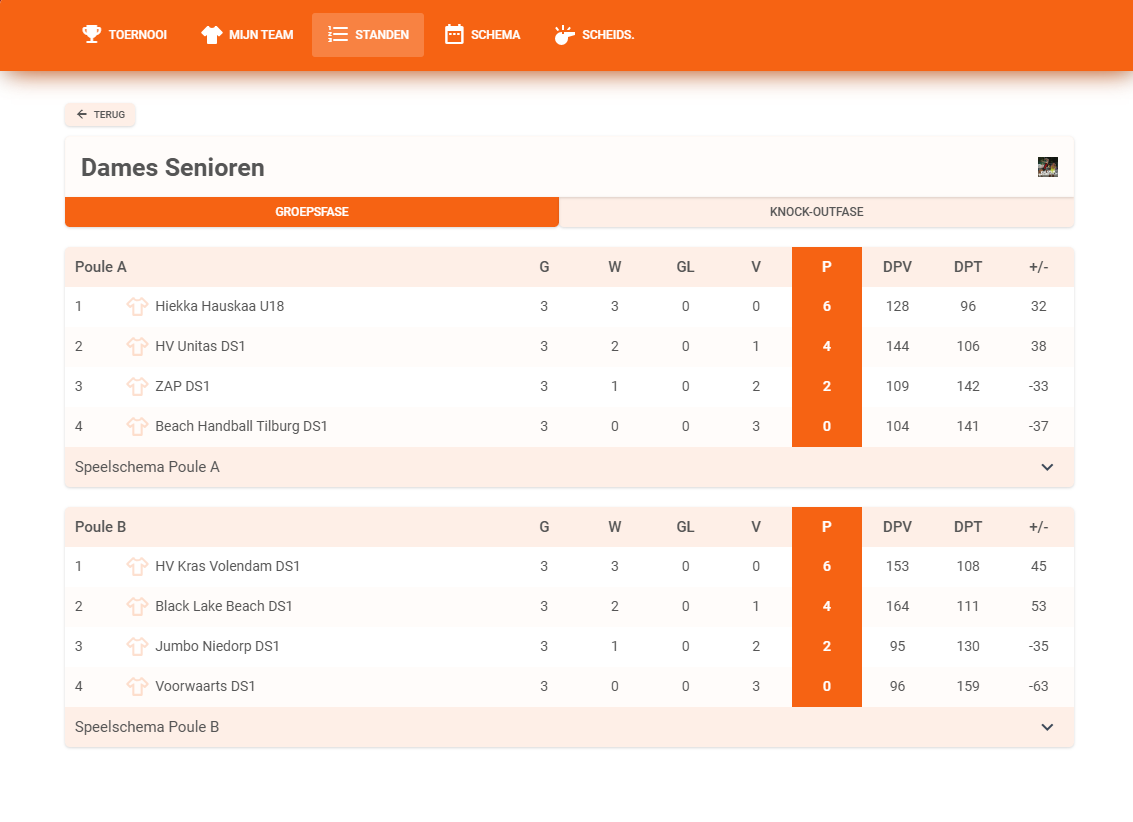The width and height of the screenshot is (1133, 822).
Task: Select team Beach Handball Tilburg DS1
Action: [x=241, y=426]
